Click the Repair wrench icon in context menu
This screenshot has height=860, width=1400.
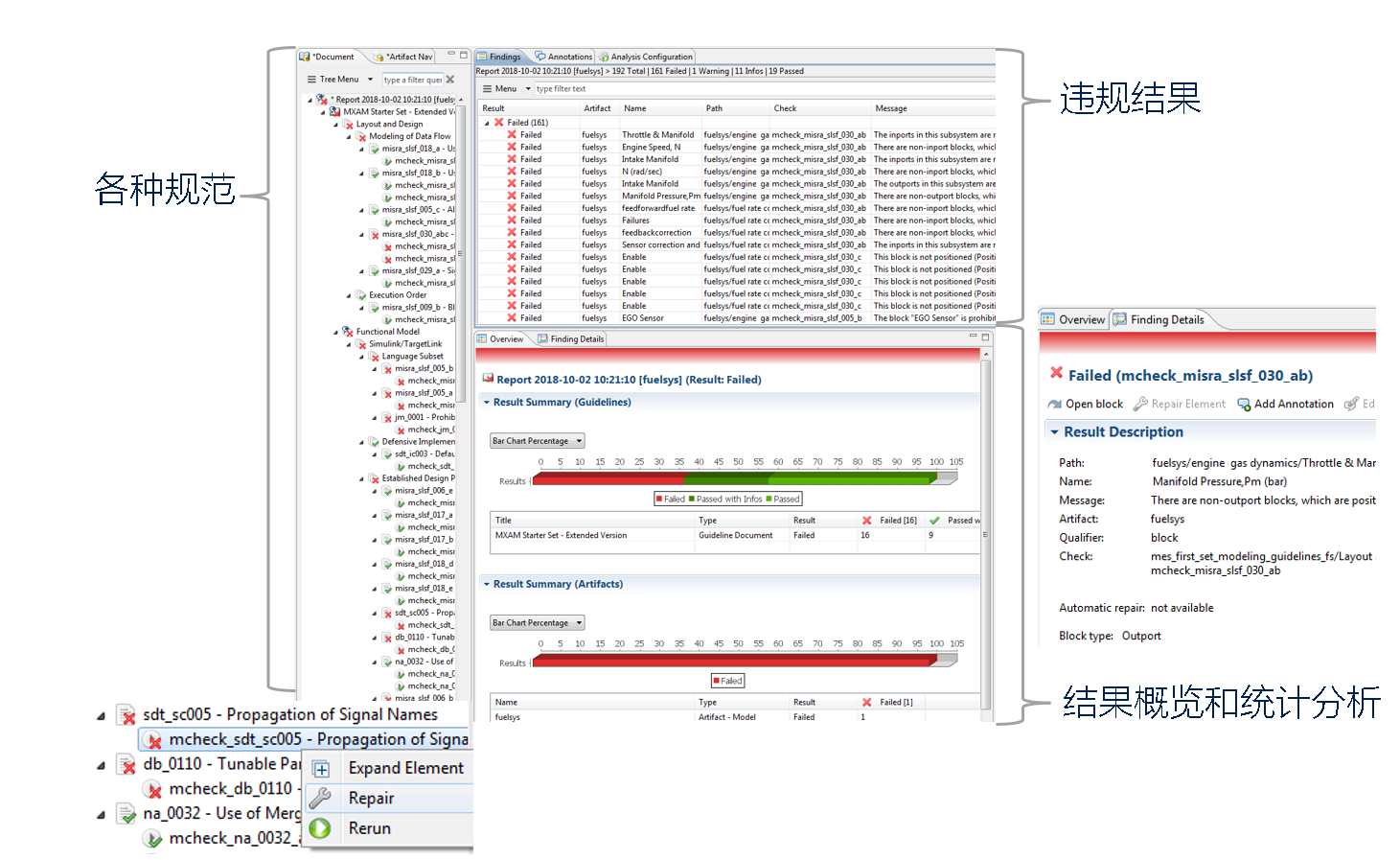tap(321, 798)
